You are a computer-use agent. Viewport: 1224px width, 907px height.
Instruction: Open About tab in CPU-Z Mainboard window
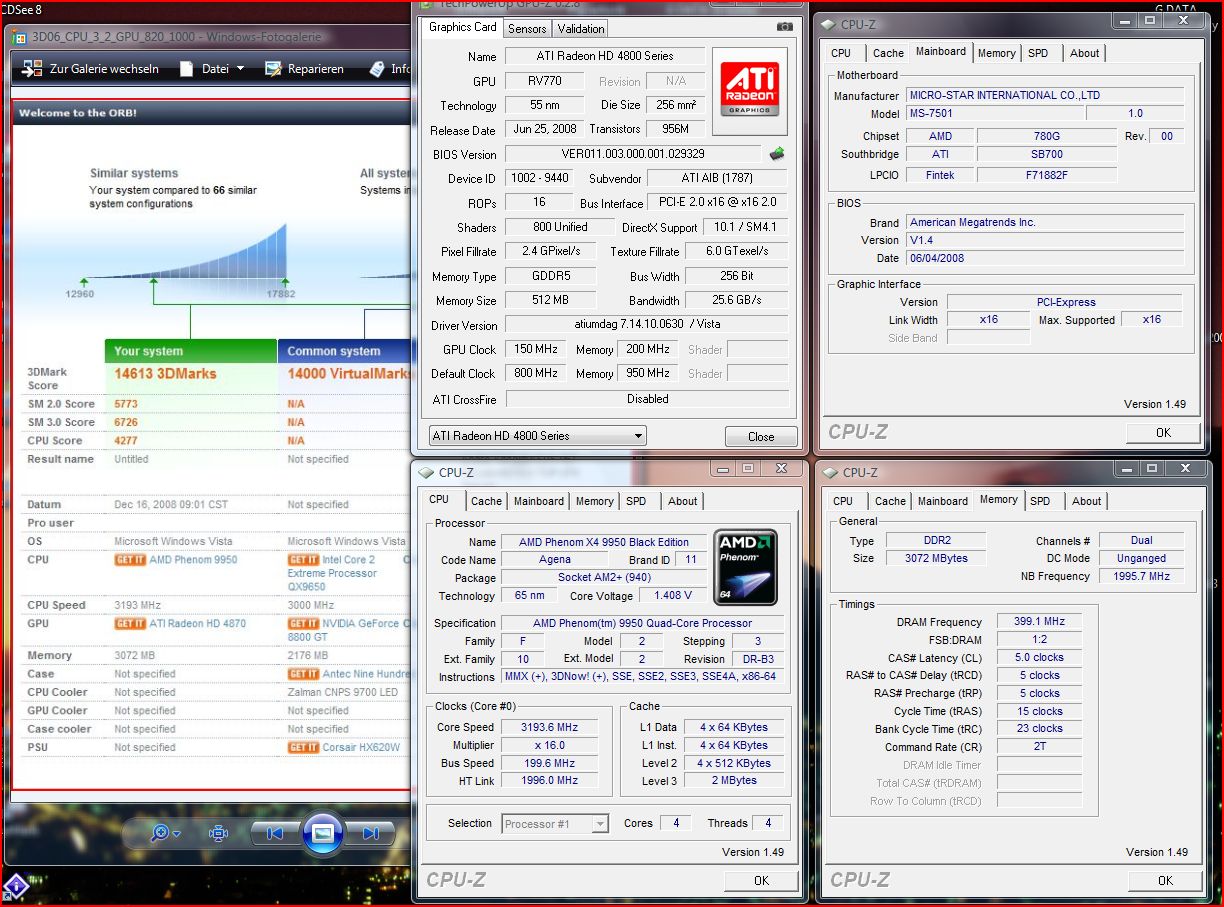pyautogui.click(x=1085, y=53)
